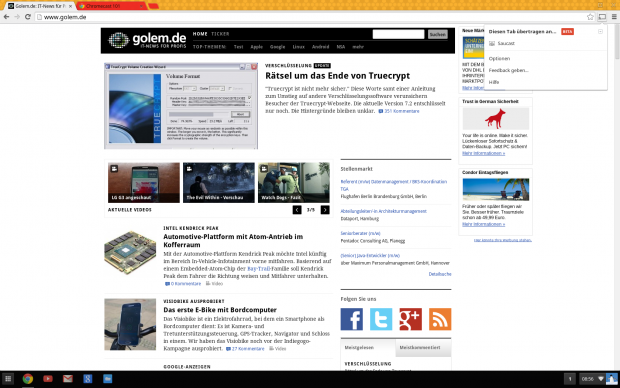Go back with the browser back arrow
The width and height of the screenshot is (620, 388).
[x=6, y=17]
